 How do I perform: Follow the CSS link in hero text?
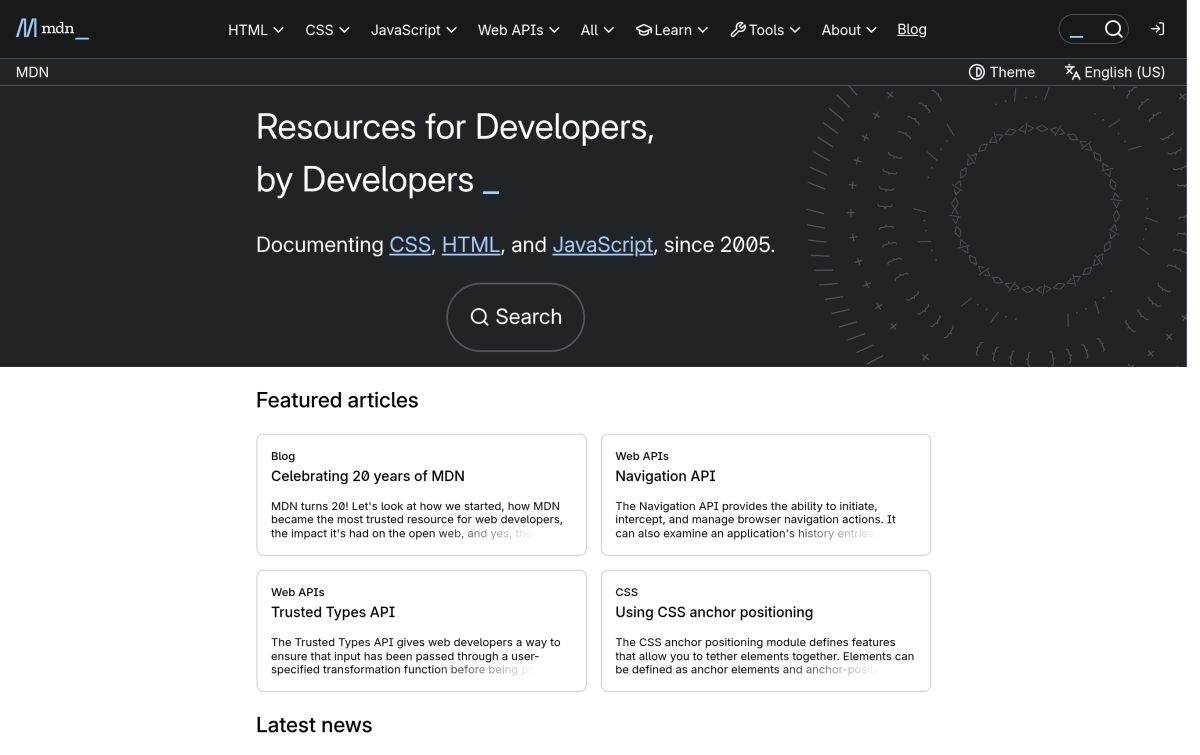point(410,244)
